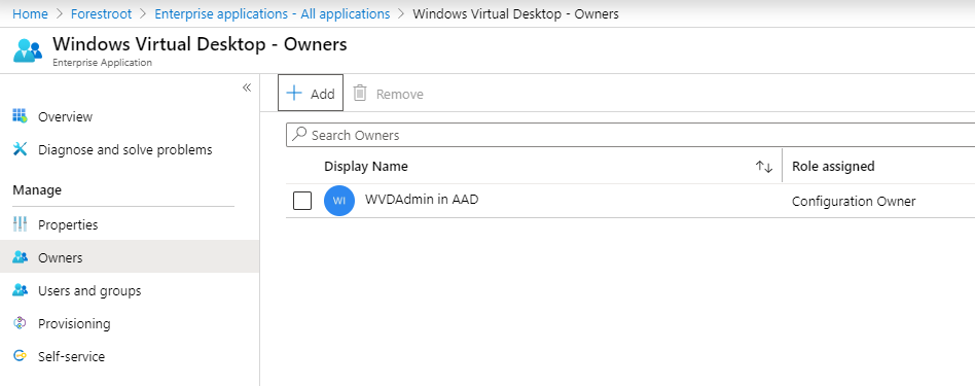The height and width of the screenshot is (386, 975).
Task: Go to Home breadcrumb link
Action: [x=30, y=14]
